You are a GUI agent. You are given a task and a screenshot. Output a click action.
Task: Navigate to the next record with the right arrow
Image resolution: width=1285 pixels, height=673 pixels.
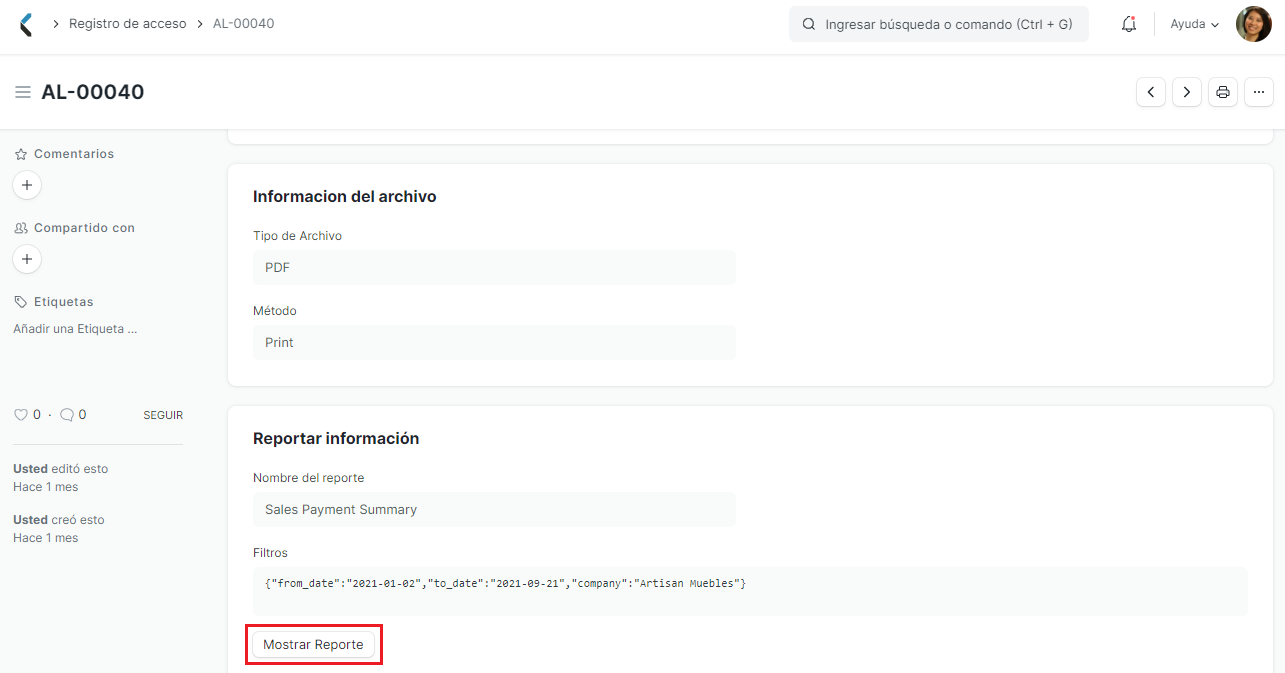pyautogui.click(x=1186, y=91)
